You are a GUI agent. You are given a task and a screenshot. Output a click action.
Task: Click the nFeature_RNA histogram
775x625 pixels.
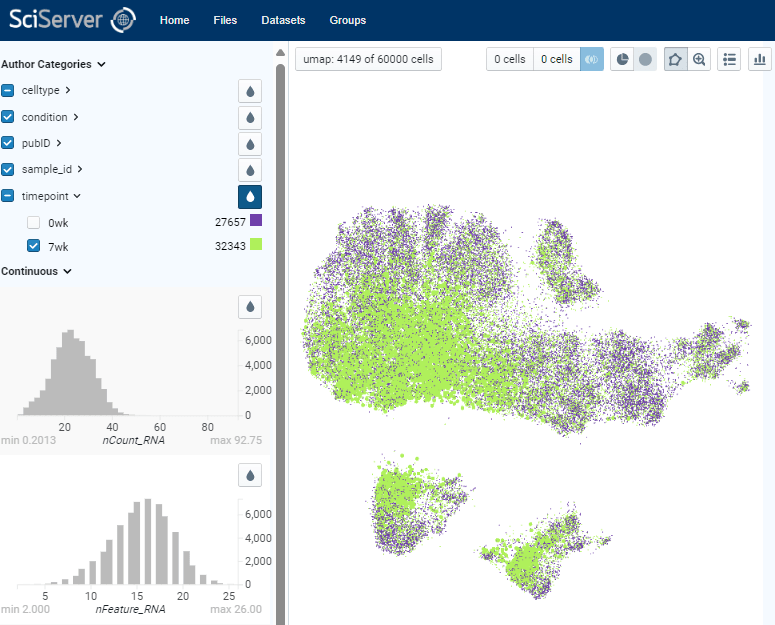[x=129, y=542]
